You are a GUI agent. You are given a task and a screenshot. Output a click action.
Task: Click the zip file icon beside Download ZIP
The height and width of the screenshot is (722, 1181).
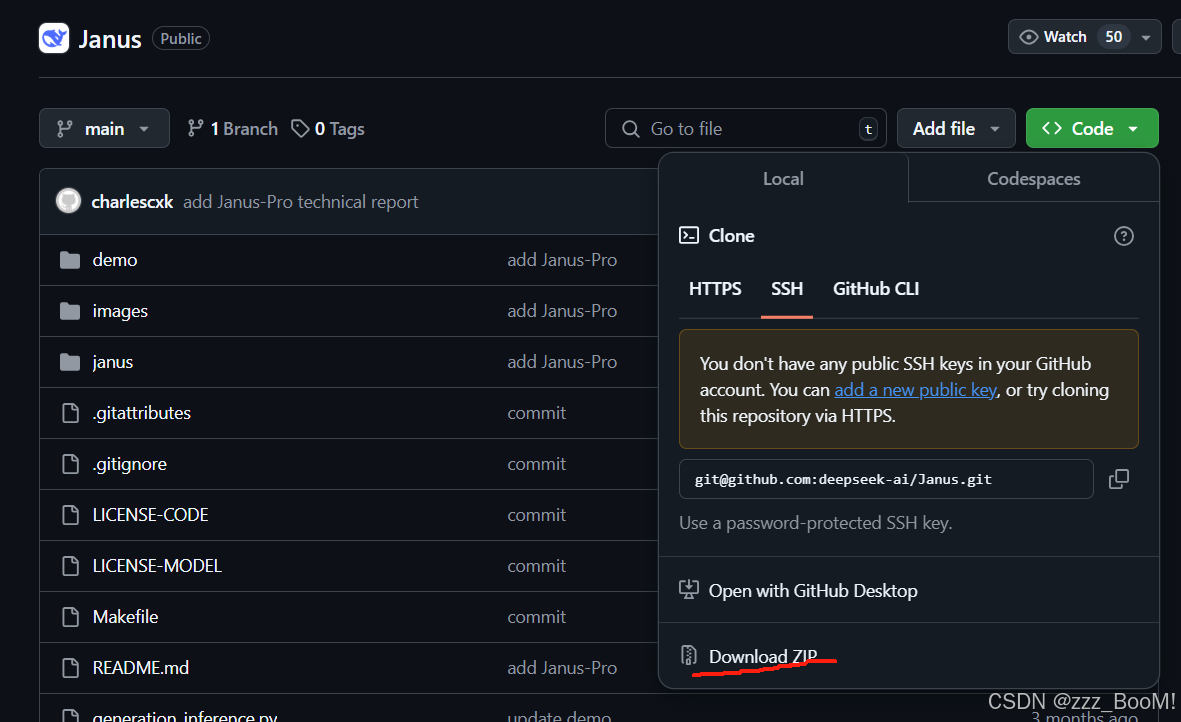pyautogui.click(x=688, y=655)
